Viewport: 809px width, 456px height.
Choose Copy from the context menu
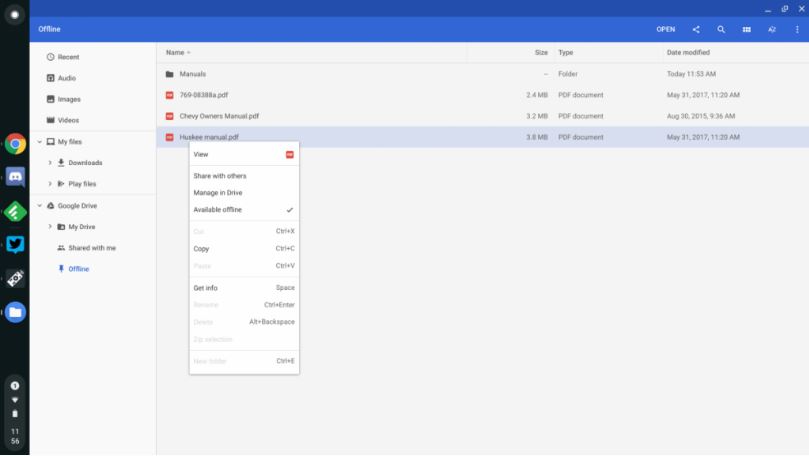[243, 248]
